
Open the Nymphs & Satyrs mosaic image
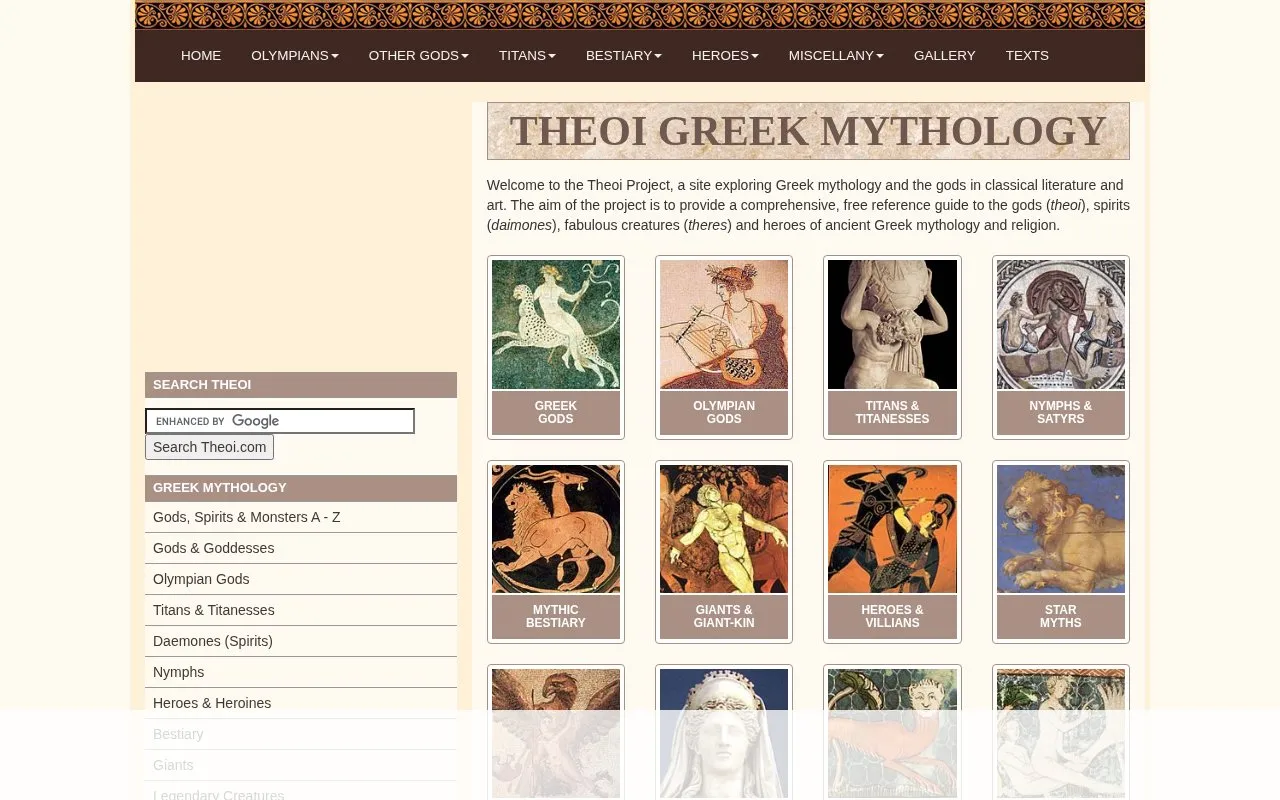click(1061, 324)
